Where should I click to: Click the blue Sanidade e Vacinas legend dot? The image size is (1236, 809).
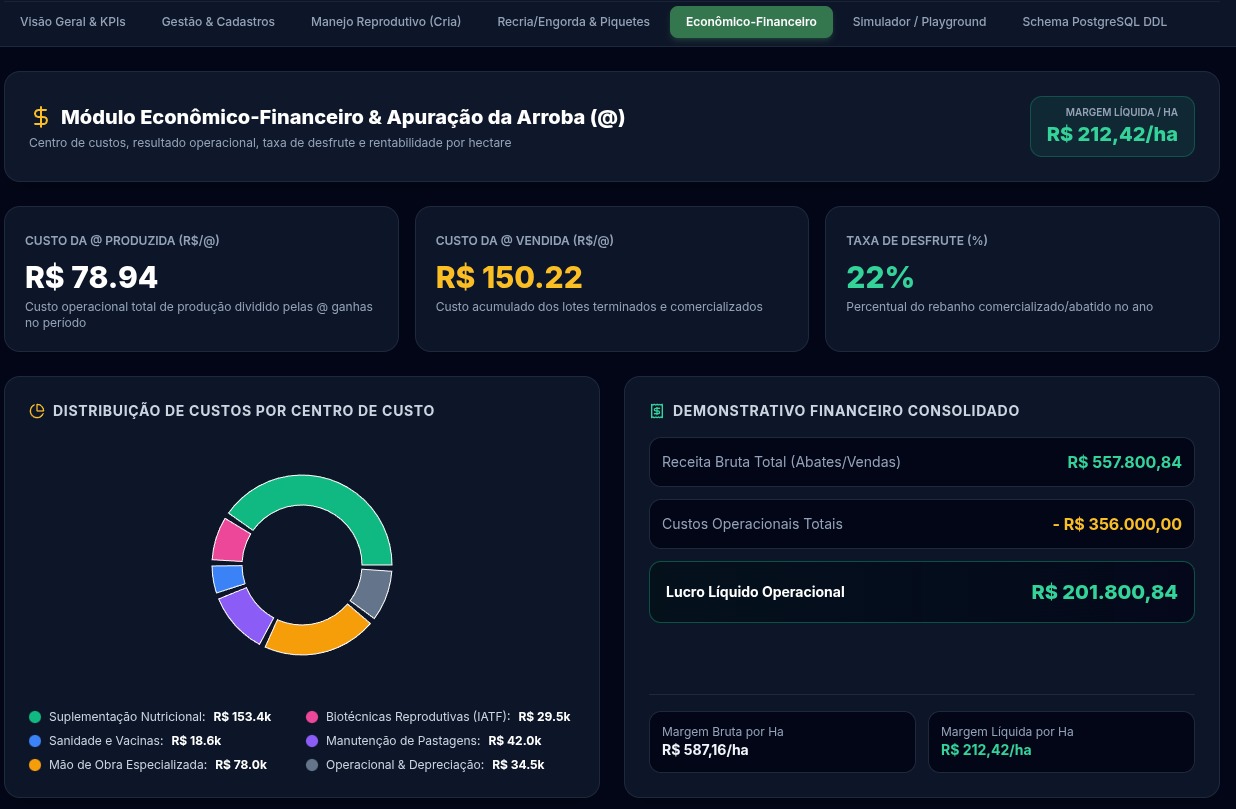click(x=35, y=741)
